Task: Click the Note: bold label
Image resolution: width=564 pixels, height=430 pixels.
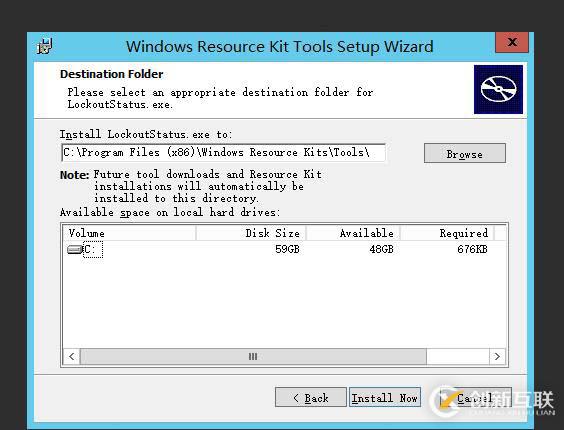Action: [74, 175]
